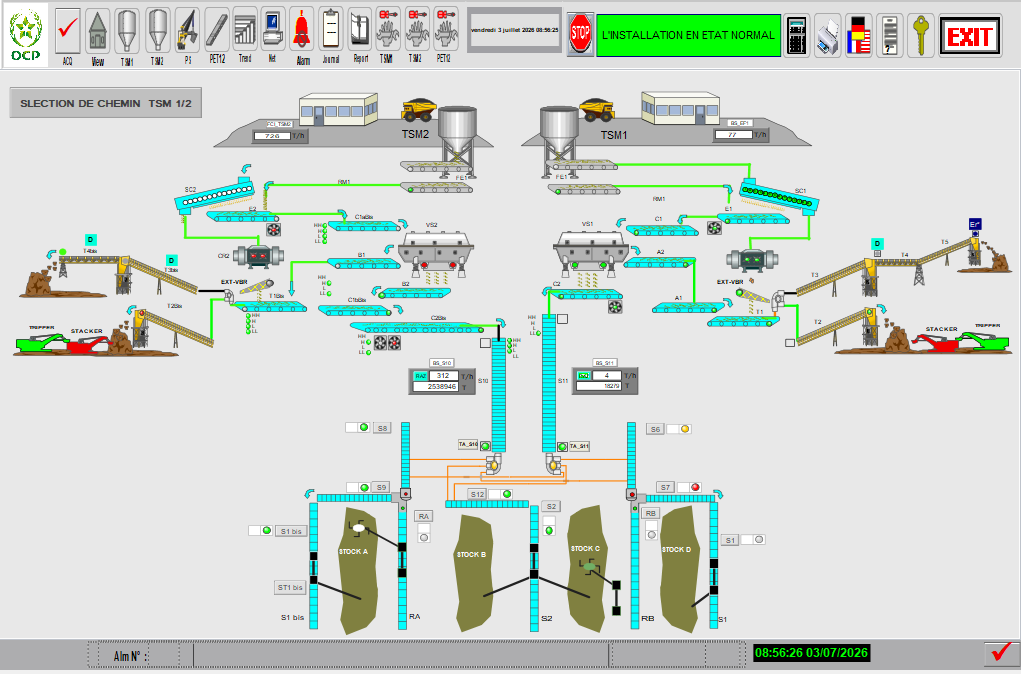Select the S9 path button
This screenshot has width=1021, height=674.
tap(382, 487)
